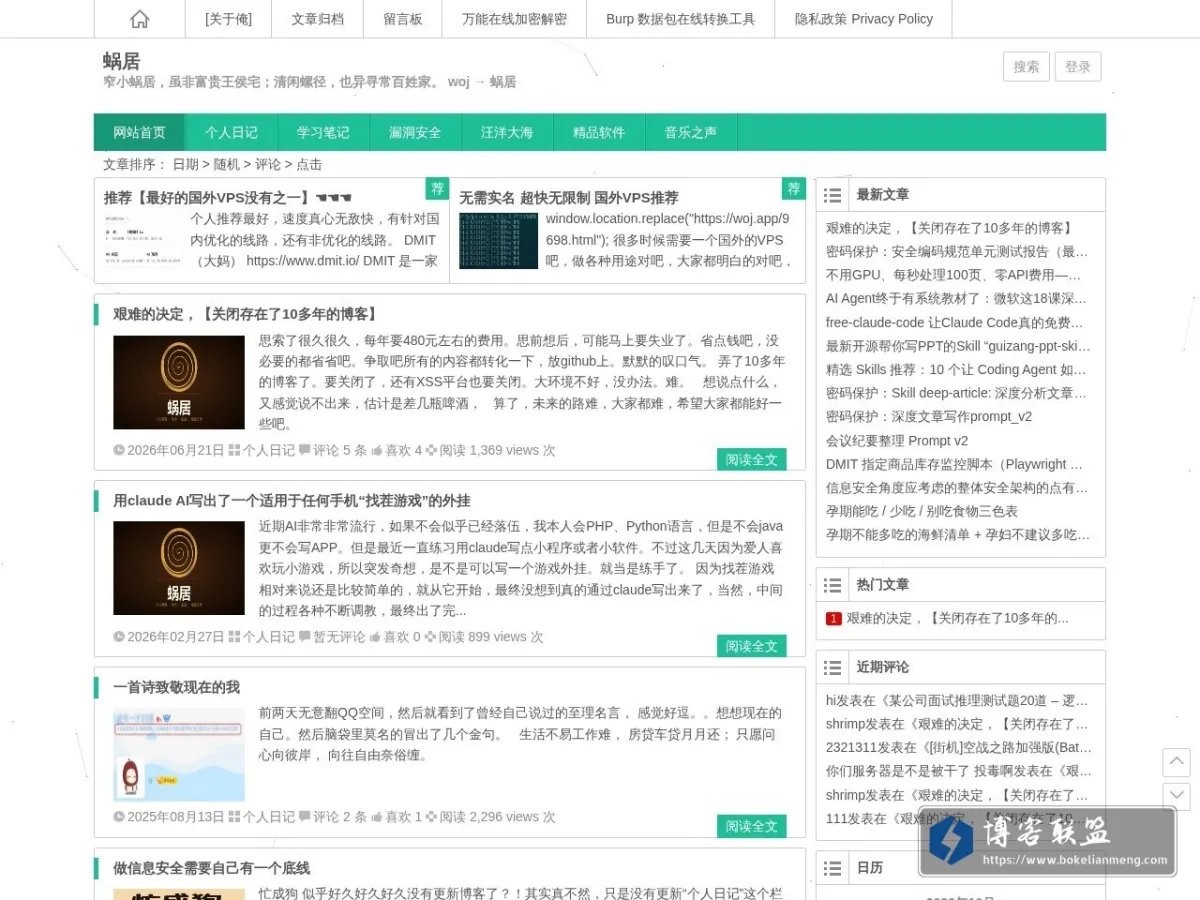
Task: Click list icon of 近期评论 panel
Action: (832, 667)
